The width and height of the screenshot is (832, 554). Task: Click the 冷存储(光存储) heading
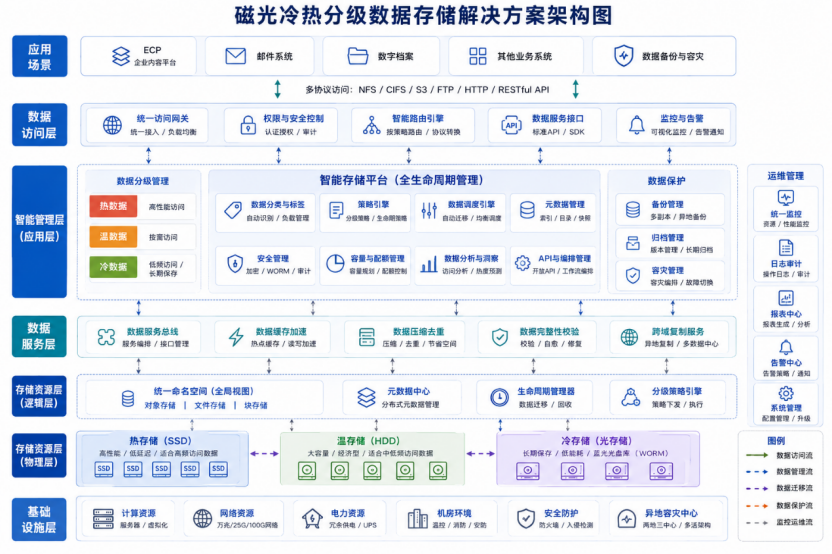(596, 441)
